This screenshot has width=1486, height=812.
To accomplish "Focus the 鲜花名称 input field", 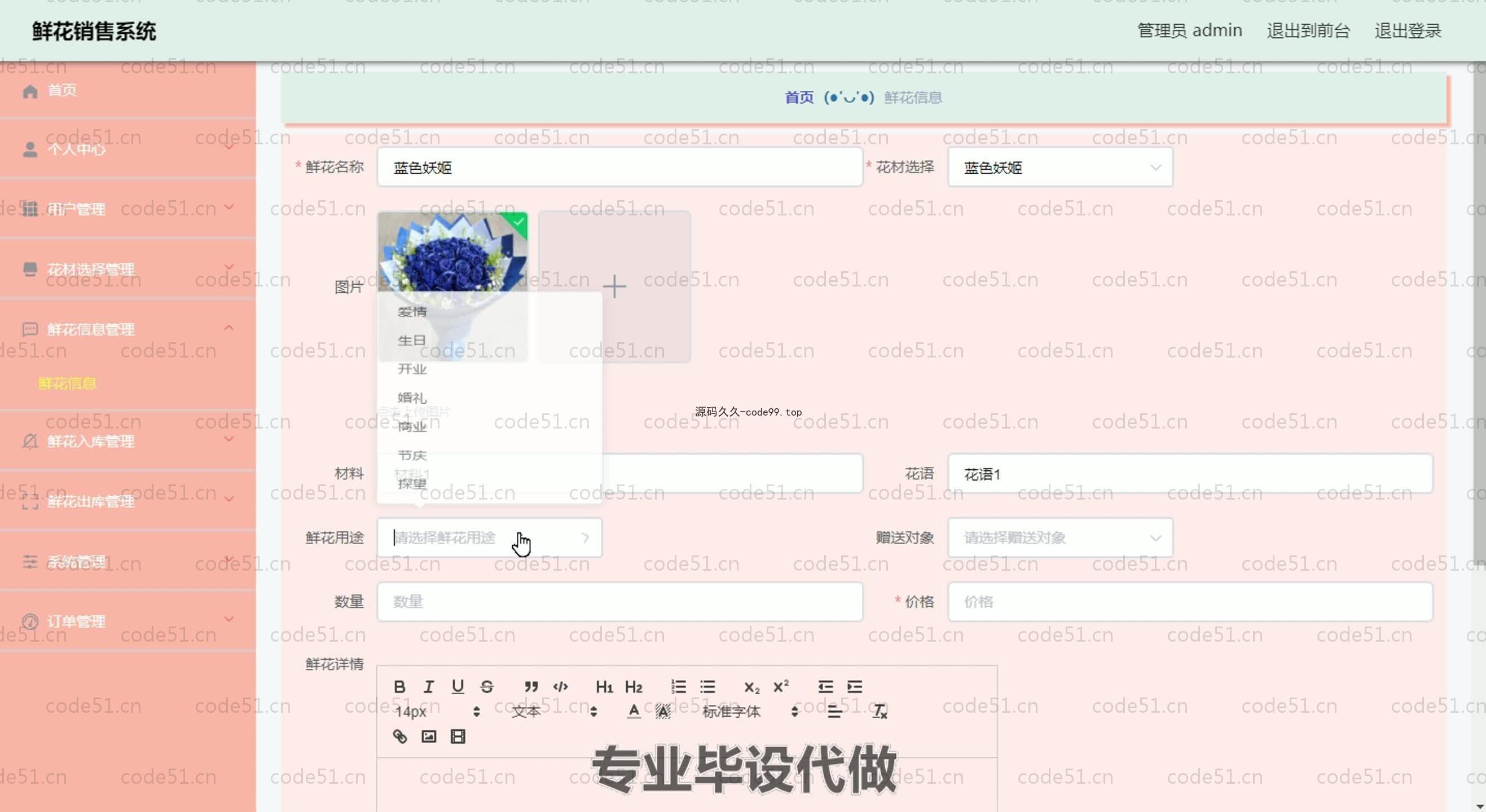I will (x=620, y=167).
